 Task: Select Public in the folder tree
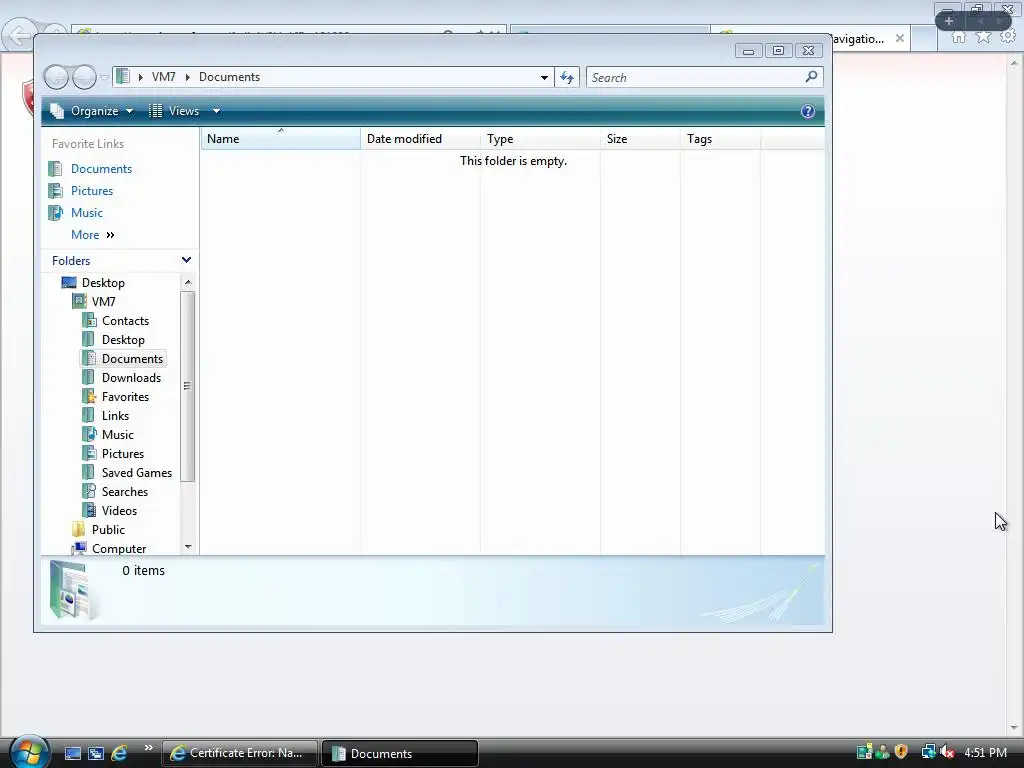click(x=108, y=529)
